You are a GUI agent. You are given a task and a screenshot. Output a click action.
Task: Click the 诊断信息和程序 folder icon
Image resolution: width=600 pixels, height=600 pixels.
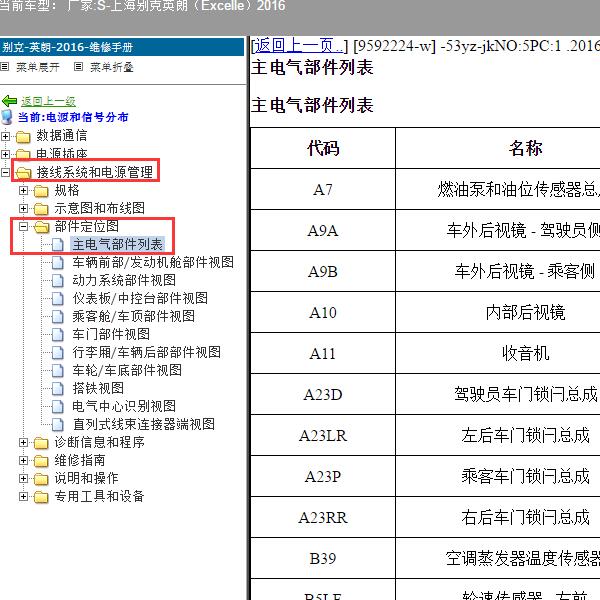41,443
